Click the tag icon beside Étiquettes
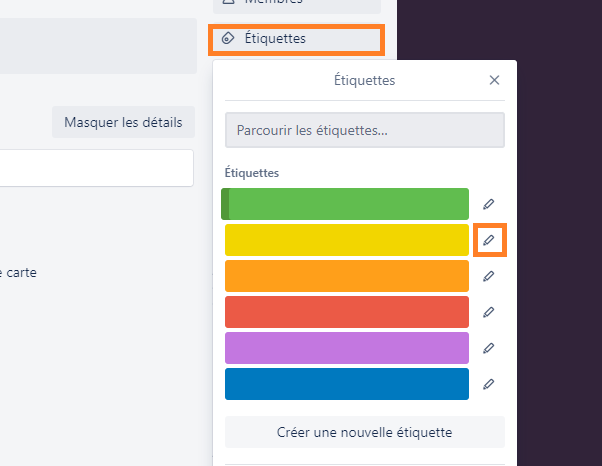The width and height of the screenshot is (602, 466). 228,38
